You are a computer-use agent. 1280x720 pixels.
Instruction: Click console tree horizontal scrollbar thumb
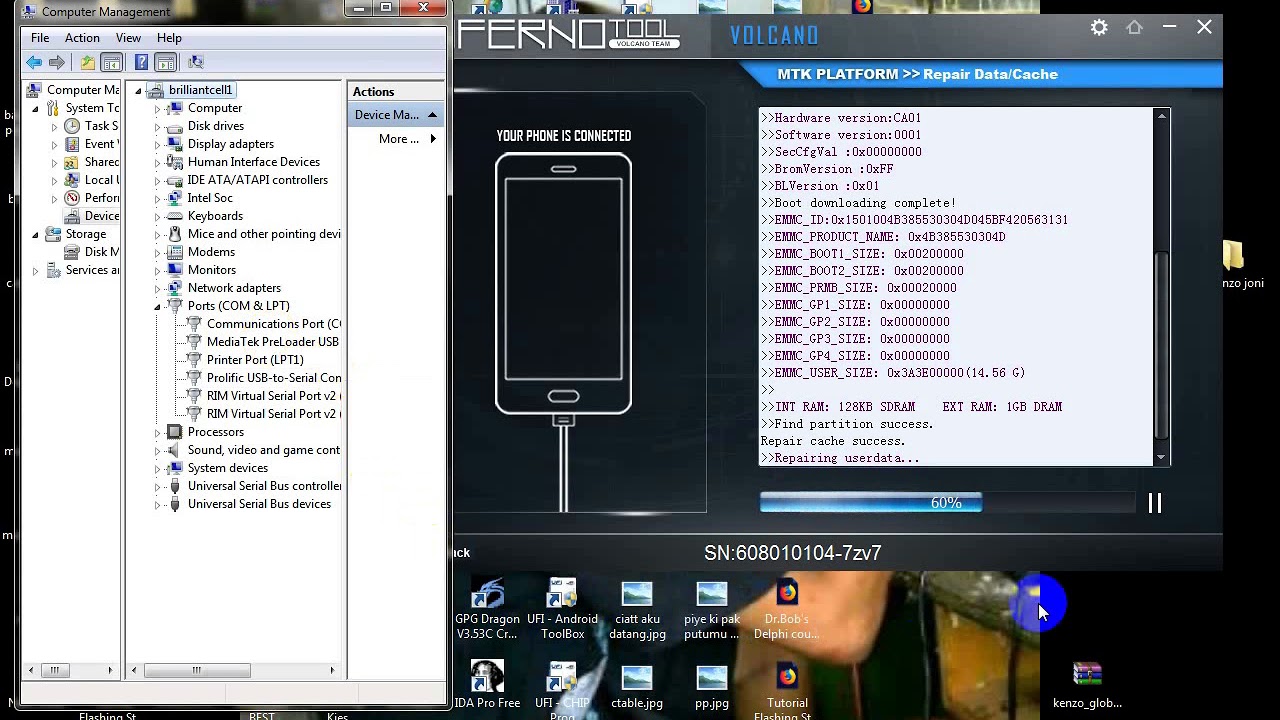coord(55,670)
